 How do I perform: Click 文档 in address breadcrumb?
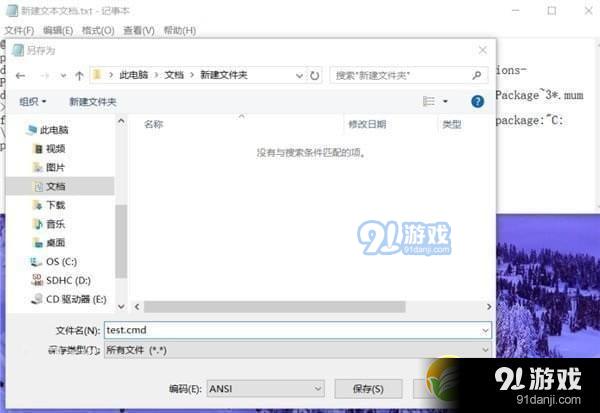coord(174,75)
